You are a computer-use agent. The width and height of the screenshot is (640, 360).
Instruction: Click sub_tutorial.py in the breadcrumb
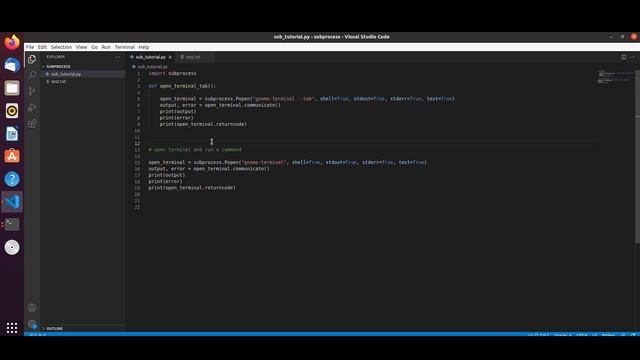[152, 67]
